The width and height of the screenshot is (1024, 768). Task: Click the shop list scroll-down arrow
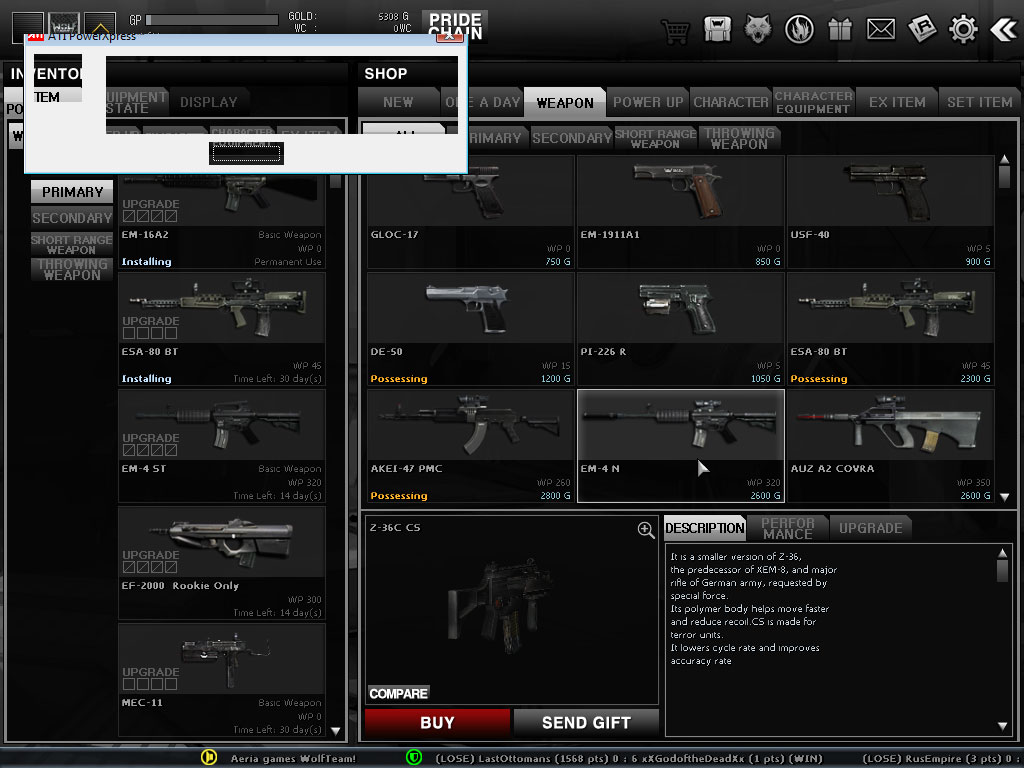coord(1004,497)
